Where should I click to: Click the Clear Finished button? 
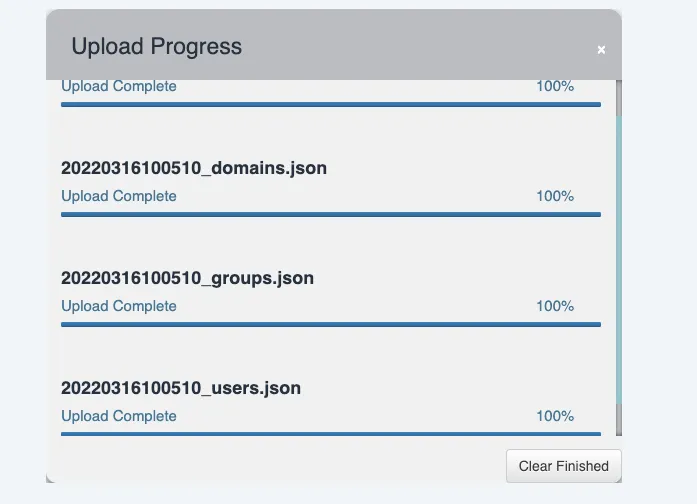(x=563, y=466)
